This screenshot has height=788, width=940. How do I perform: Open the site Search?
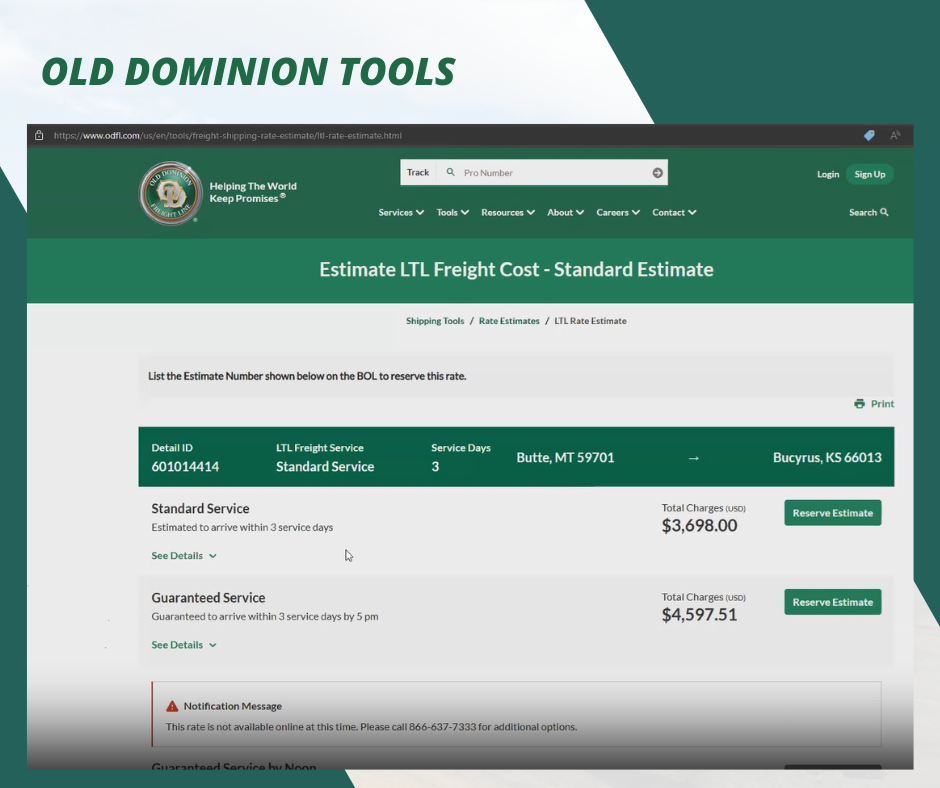coord(869,212)
